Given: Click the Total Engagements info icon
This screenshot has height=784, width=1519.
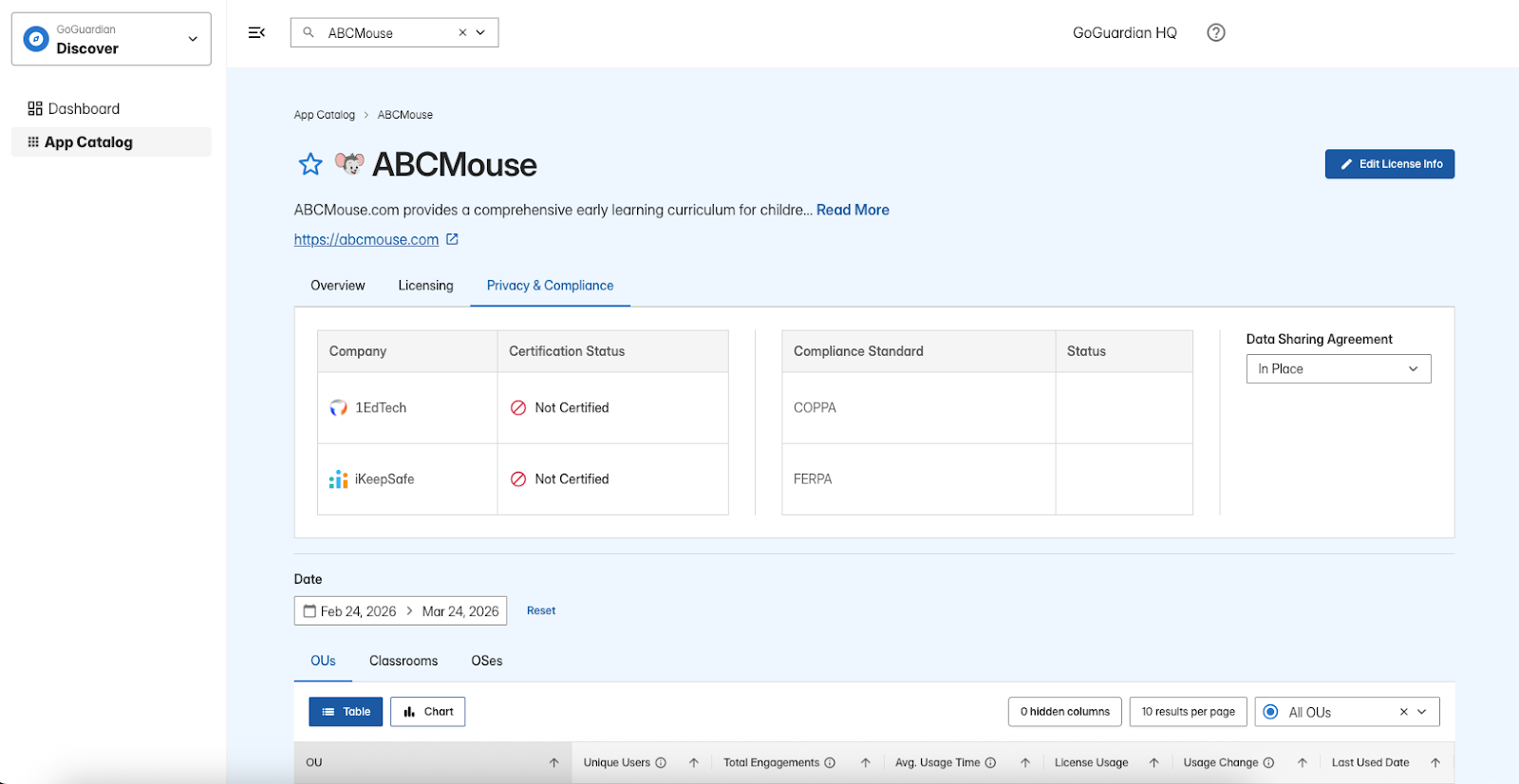Looking at the screenshot, I should pyautogui.click(x=830, y=763).
